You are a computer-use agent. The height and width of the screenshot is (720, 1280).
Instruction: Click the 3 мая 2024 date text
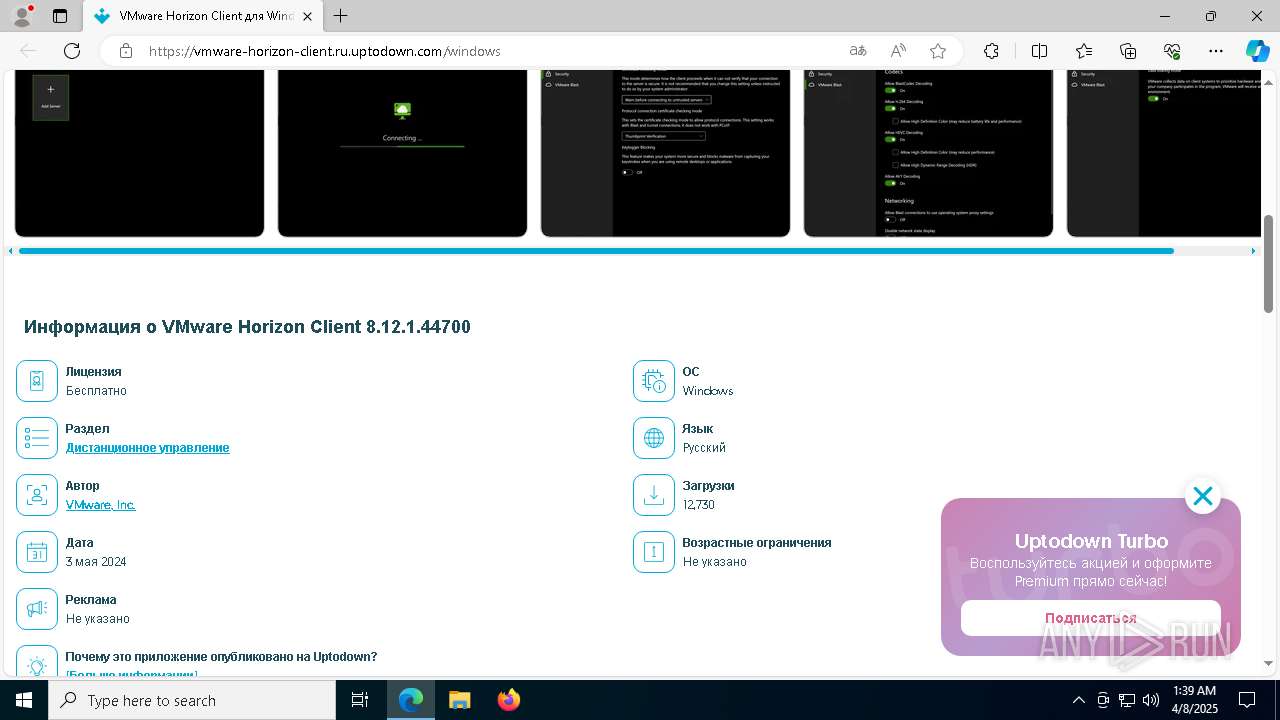pyautogui.click(x=96, y=562)
